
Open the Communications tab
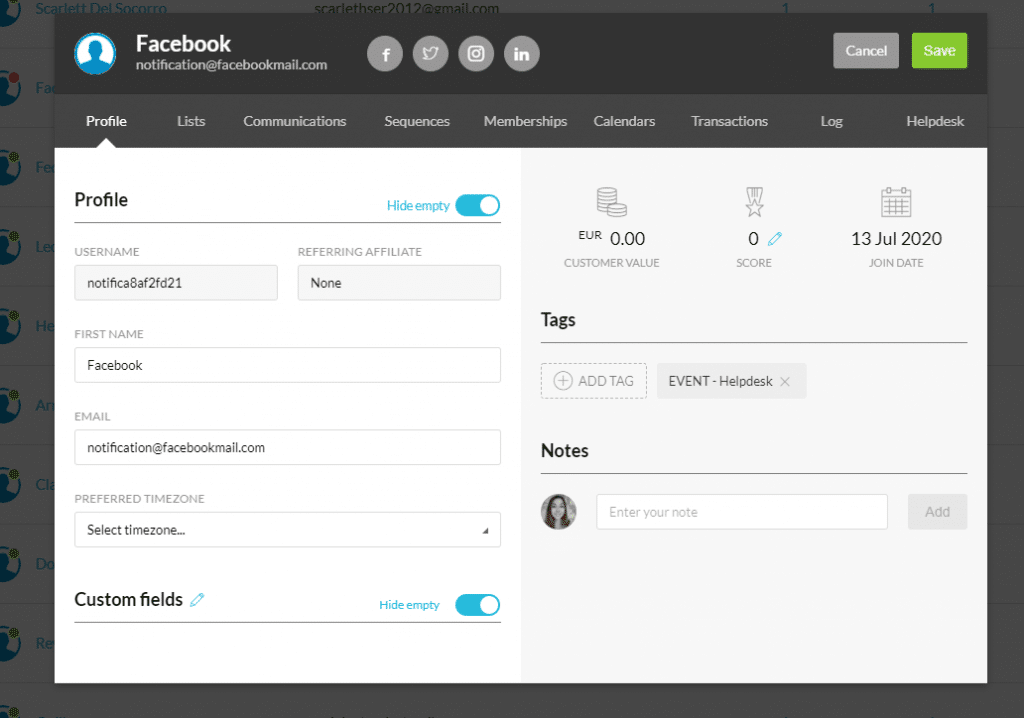(x=295, y=121)
